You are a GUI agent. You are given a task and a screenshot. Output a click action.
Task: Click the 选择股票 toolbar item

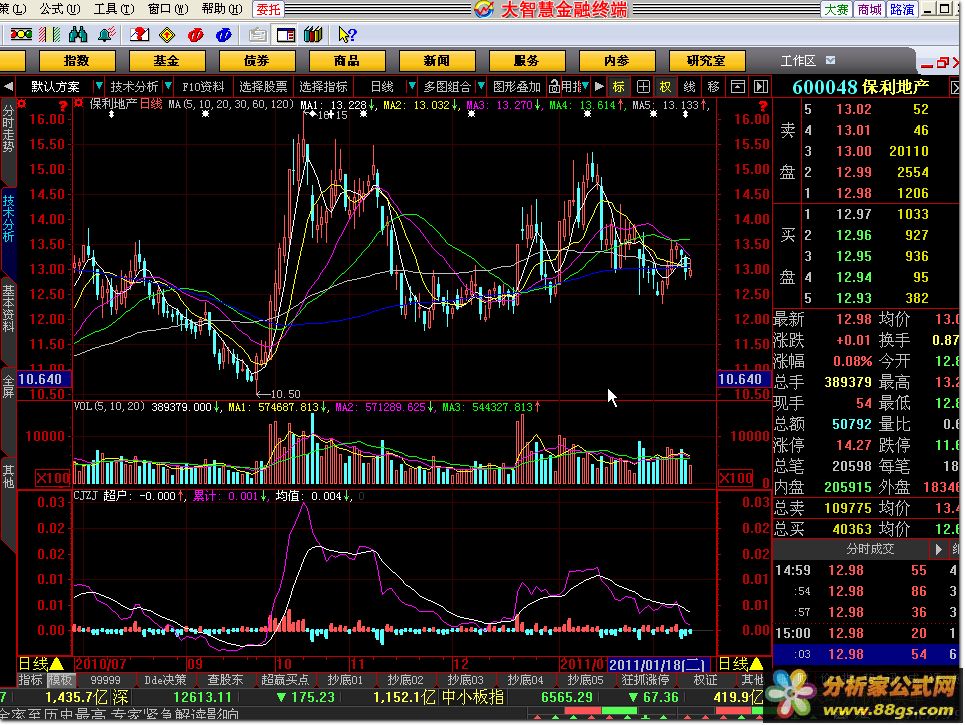click(x=263, y=87)
